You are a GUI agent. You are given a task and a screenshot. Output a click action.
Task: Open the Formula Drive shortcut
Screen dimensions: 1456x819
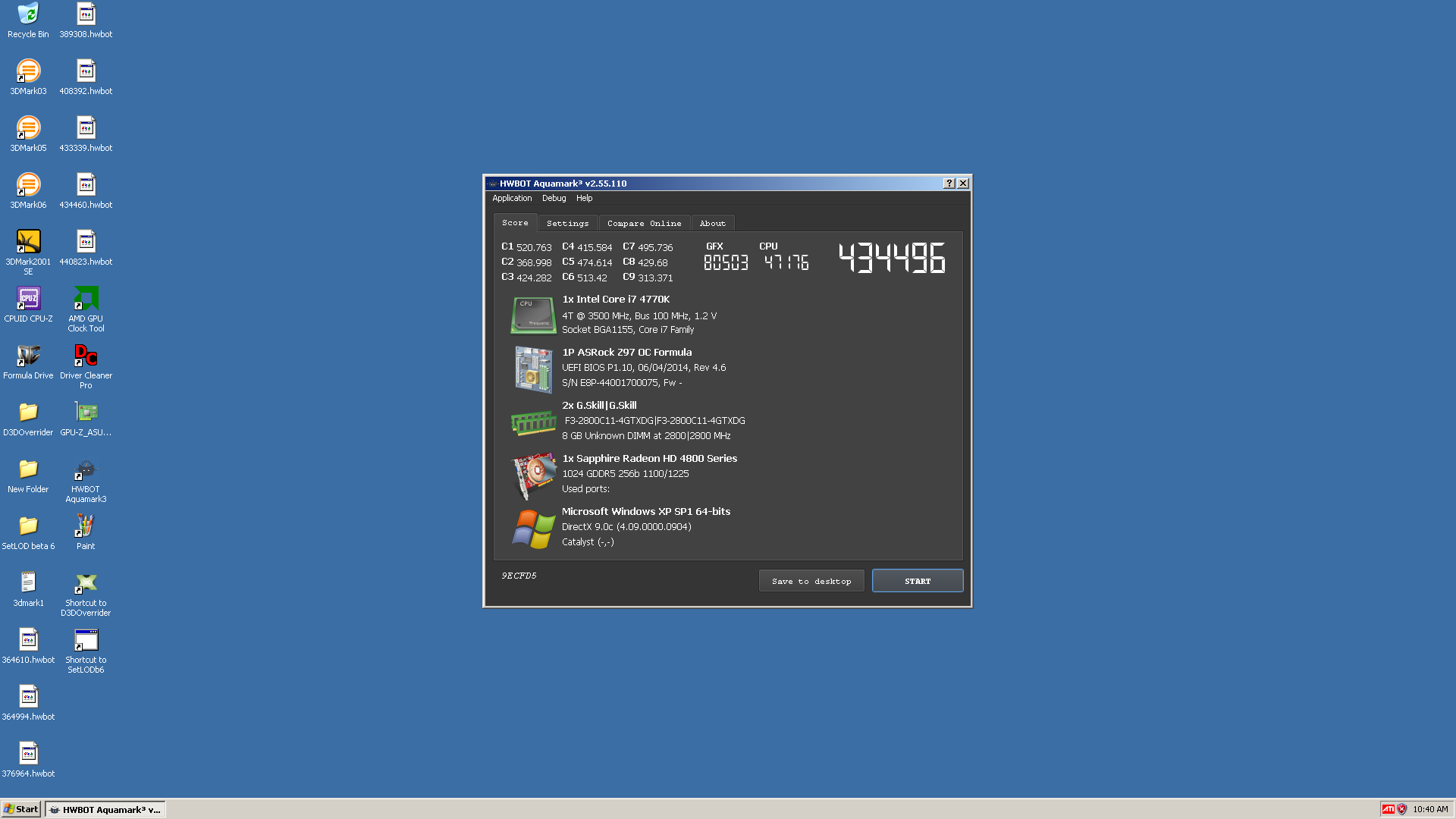click(28, 362)
